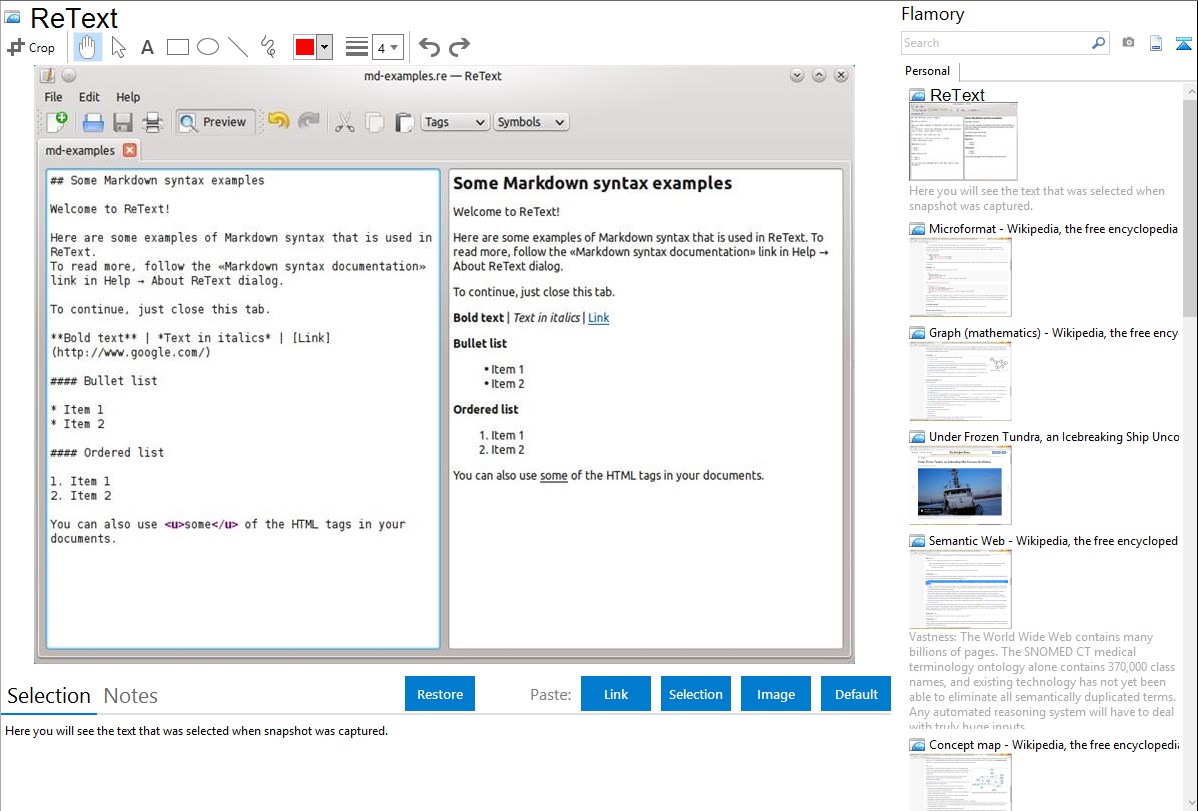
Task: Pick the ellipse drawing tool
Action: [208, 47]
